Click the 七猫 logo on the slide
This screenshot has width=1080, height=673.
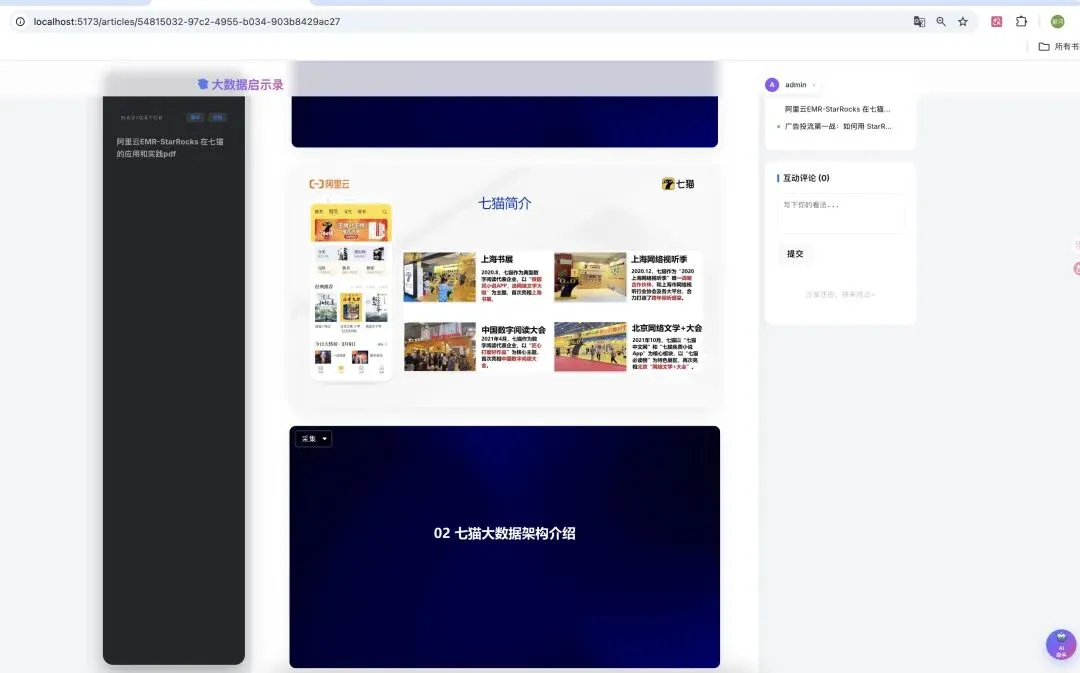678,184
